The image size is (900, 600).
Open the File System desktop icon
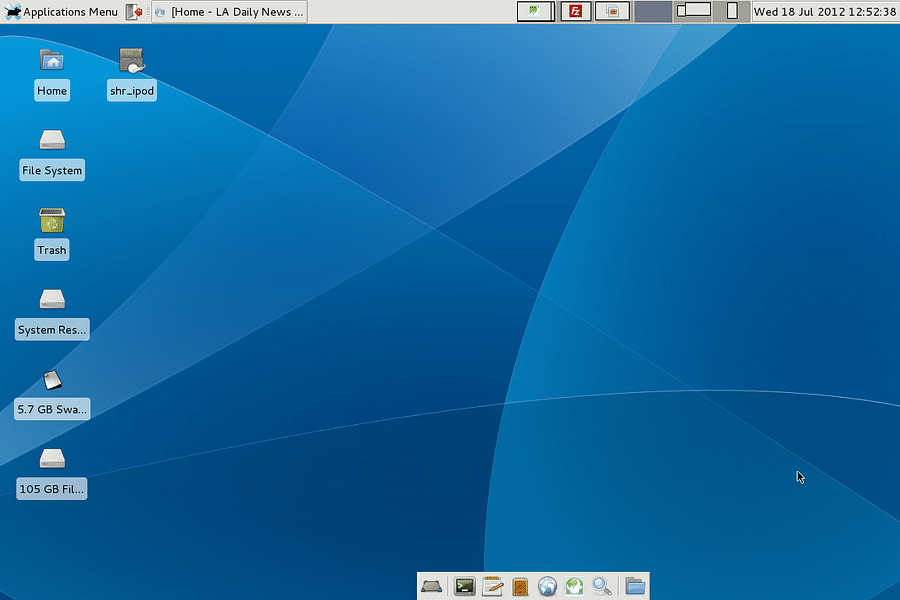52,150
